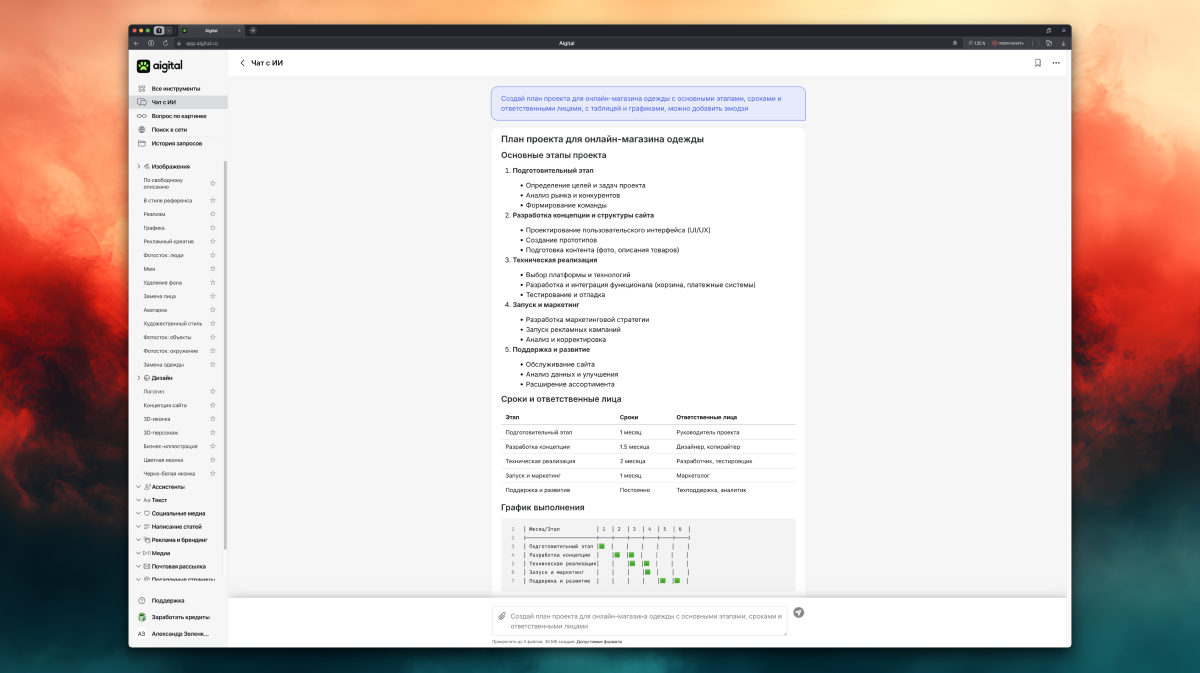The image size is (1200, 673).
Task: Open Вопрос по картинке tool
Action: [171, 116]
